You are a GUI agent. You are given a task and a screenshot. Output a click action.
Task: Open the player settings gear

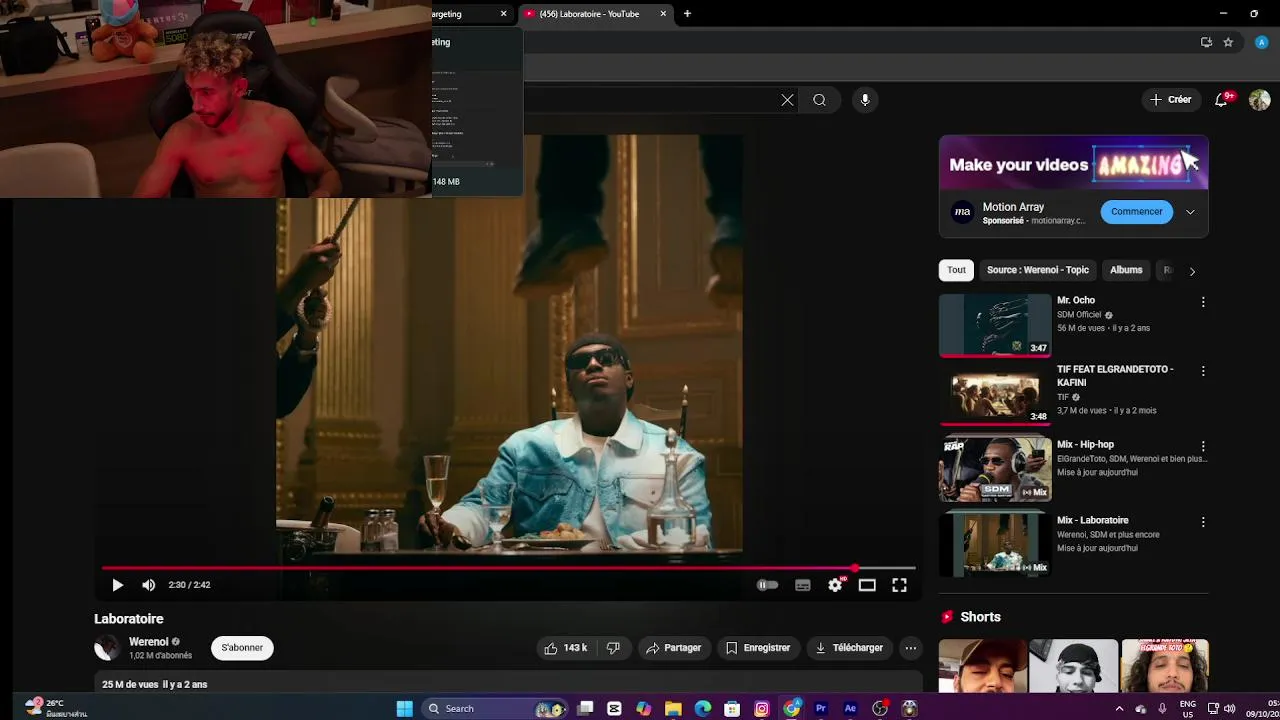point(835,585)
